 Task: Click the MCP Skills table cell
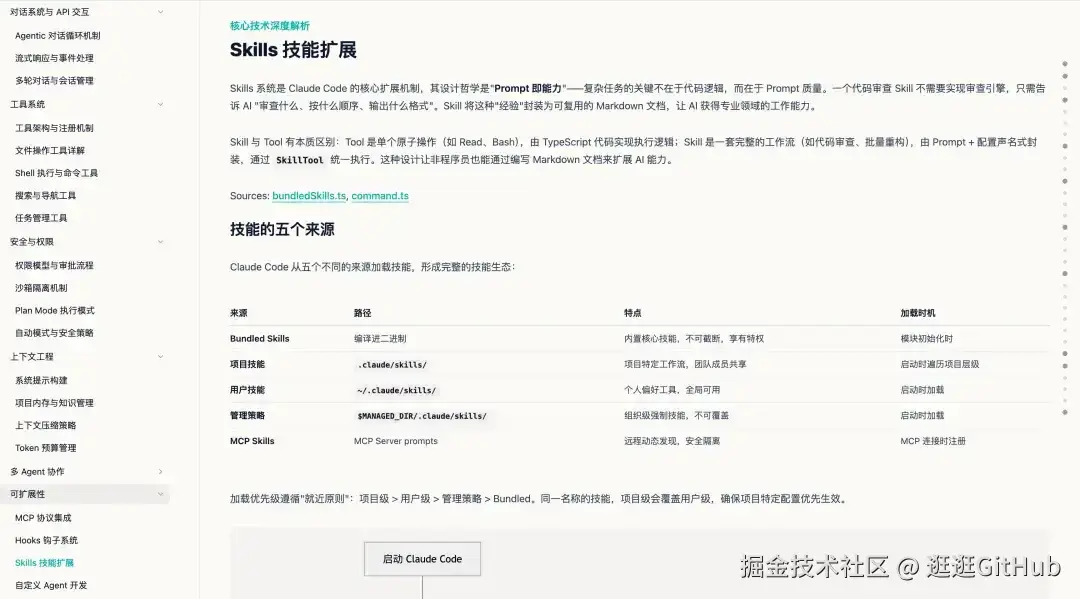(252, 441)
